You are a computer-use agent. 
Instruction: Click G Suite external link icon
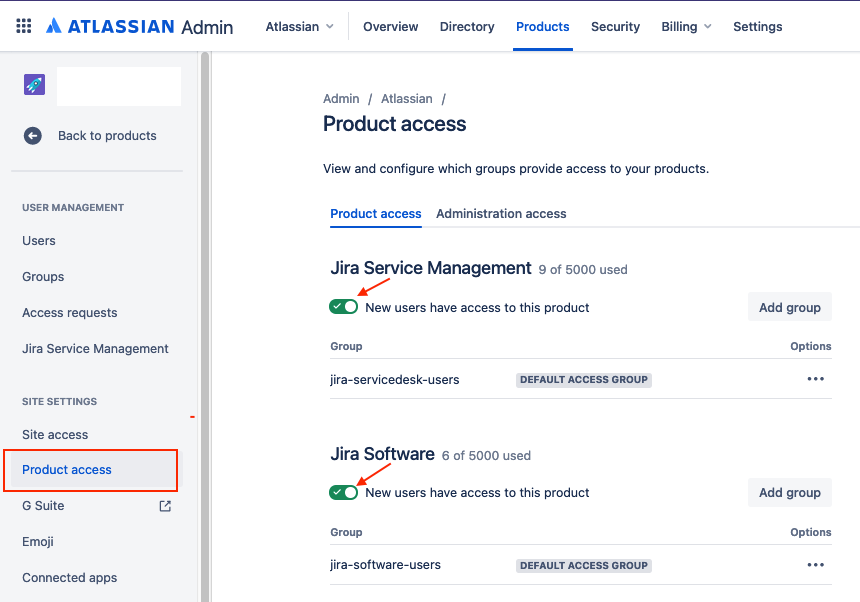click(165, 506)
